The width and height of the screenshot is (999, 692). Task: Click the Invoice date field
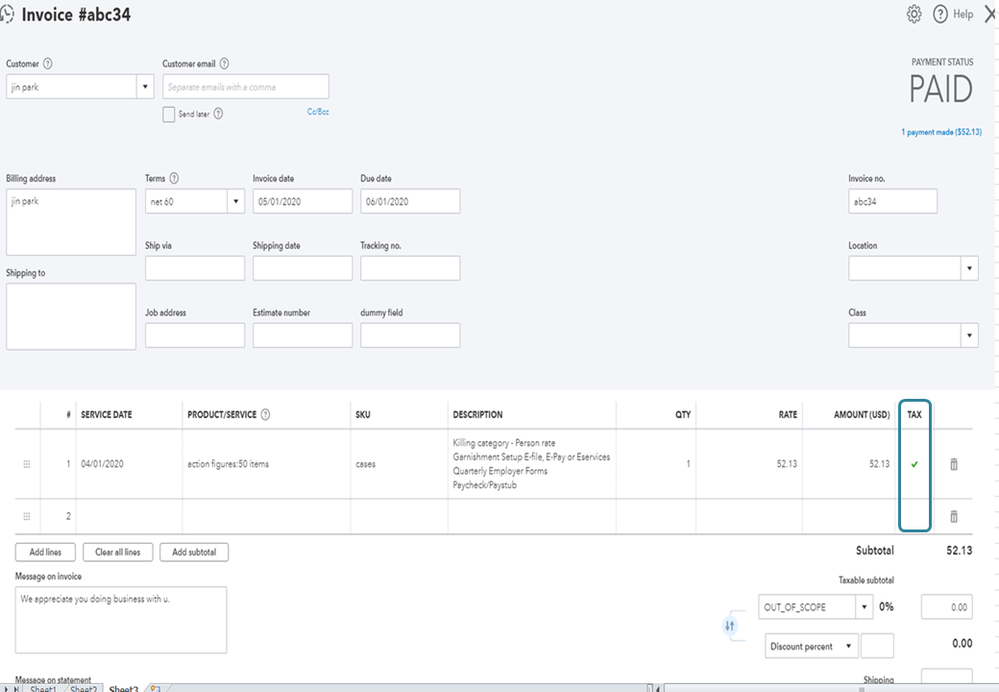coord(302,201)
